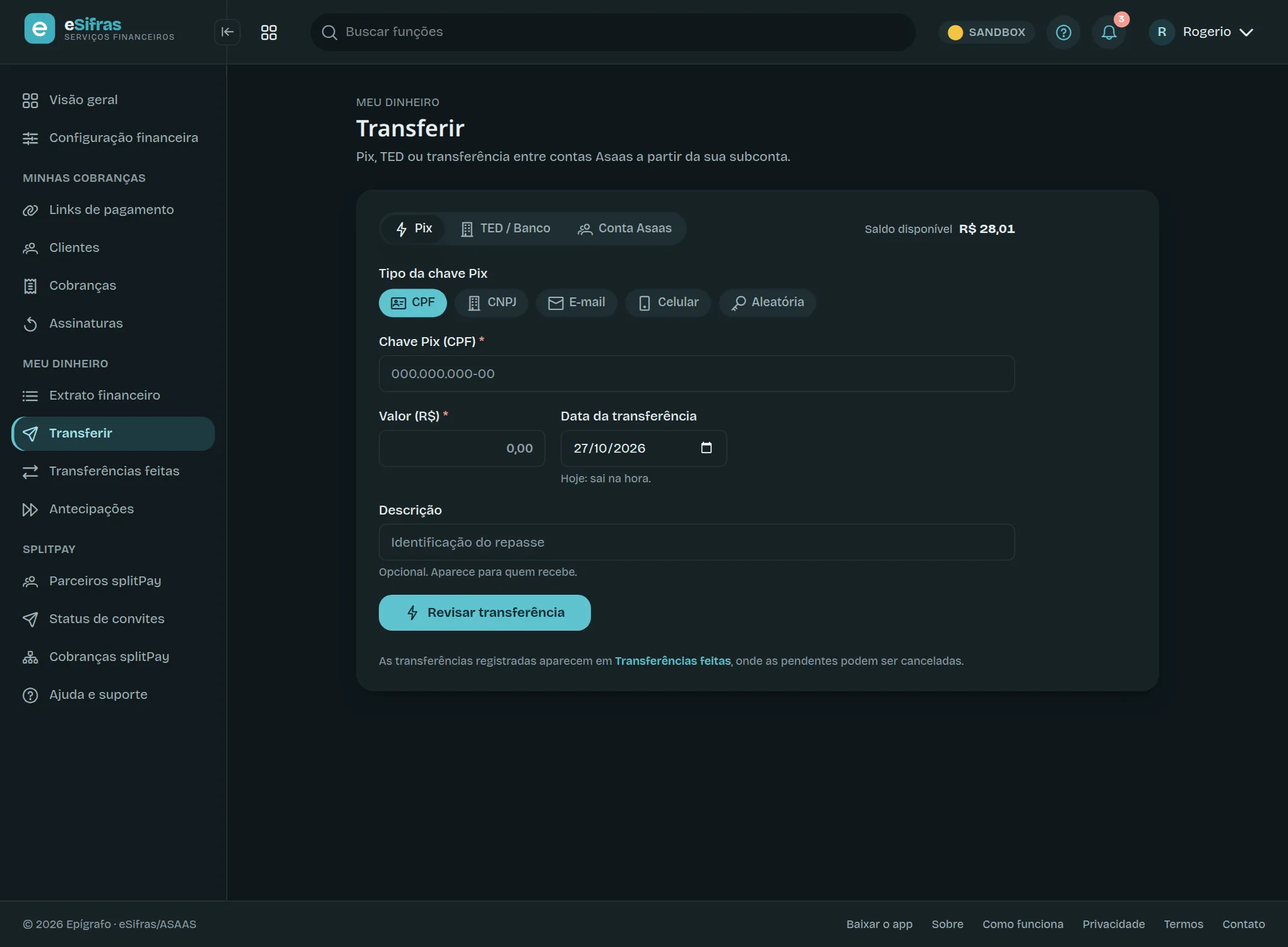The width and height of the screenshot is (1288, 947).
Task: Select CNPJ as Pix key type
Action: point(492,302)
